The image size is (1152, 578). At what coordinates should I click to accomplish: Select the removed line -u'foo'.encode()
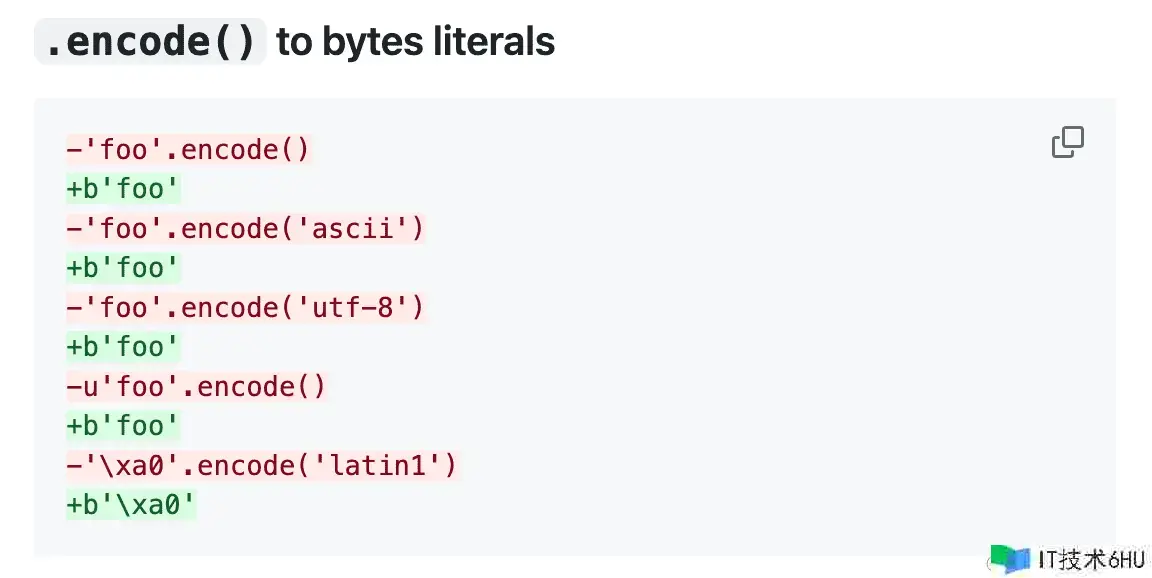tap(197, 386)
